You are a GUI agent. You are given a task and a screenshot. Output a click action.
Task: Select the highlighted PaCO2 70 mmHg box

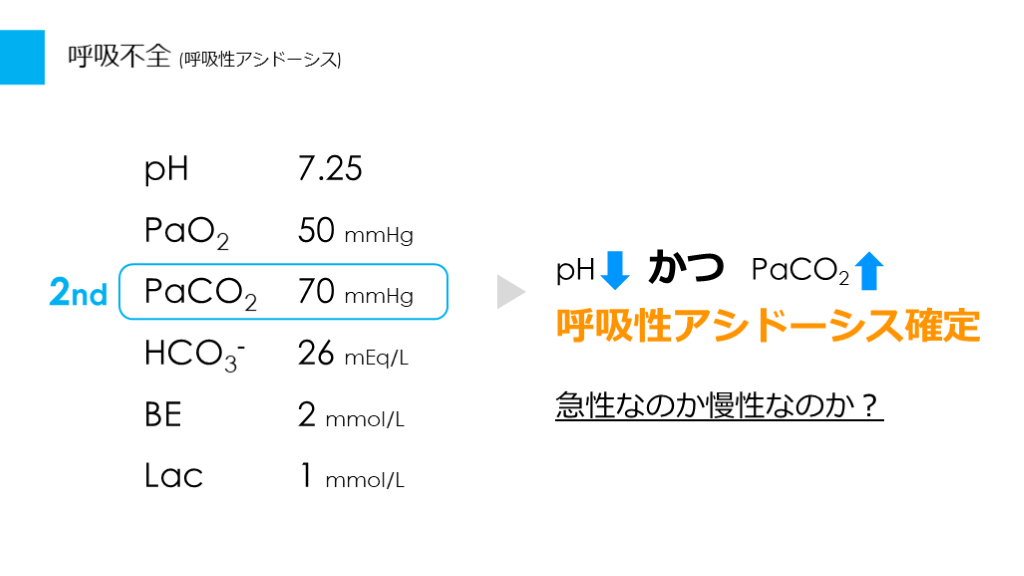tap(283, 292)
